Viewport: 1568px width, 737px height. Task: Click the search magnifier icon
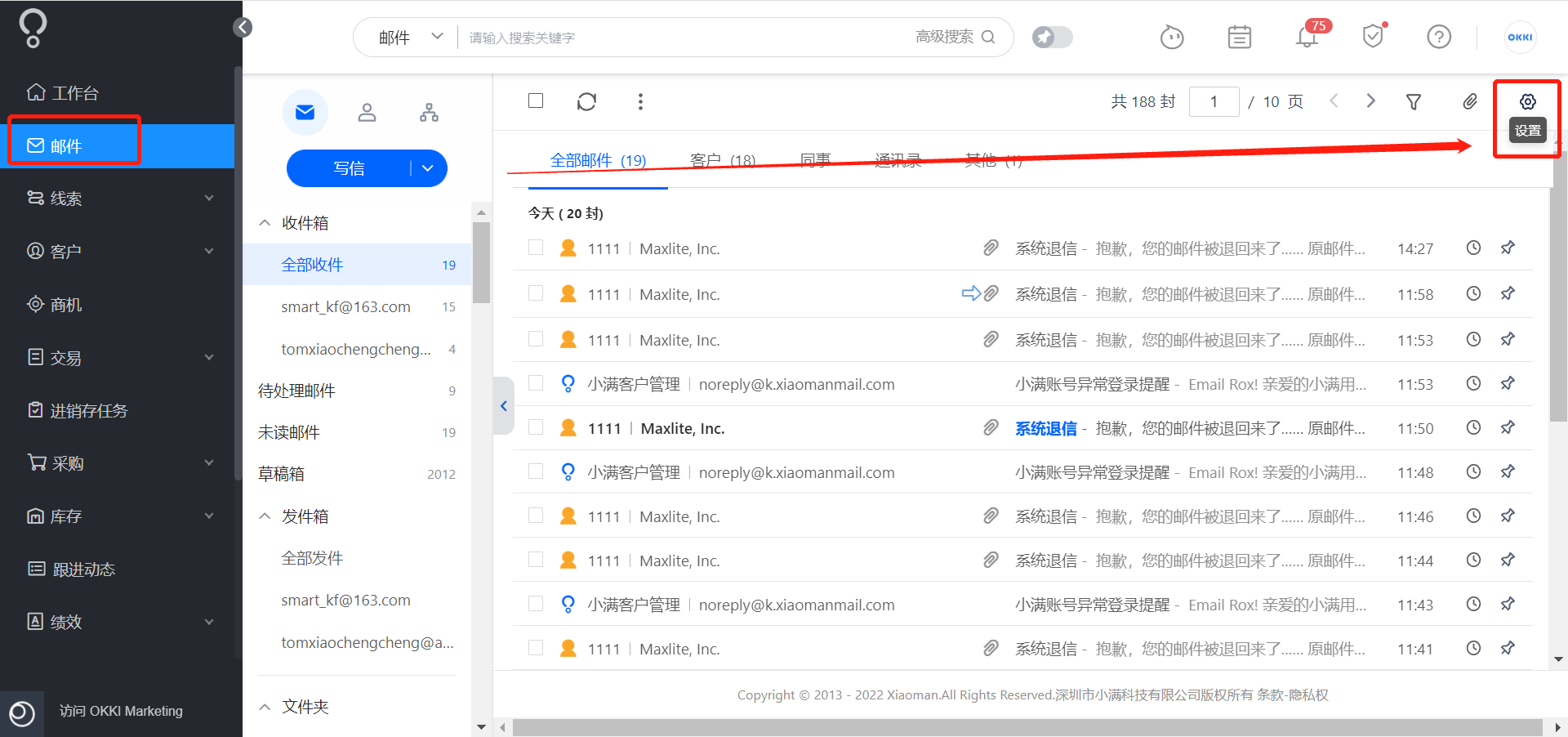pyautogui.click(x=988, y=37)
